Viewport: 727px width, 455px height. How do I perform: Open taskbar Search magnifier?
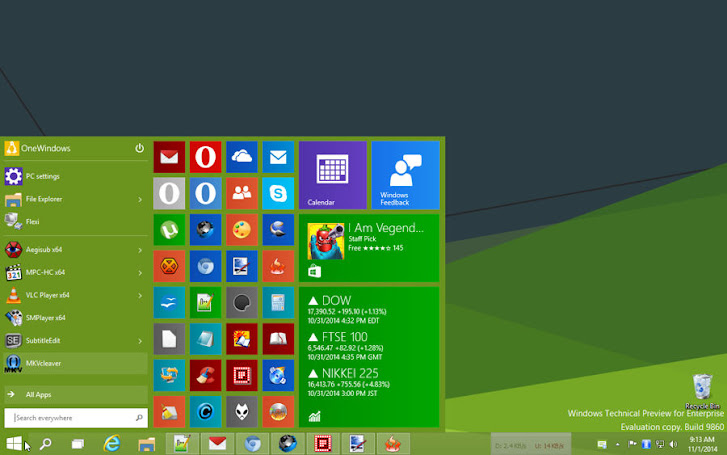tap(45, 444)
